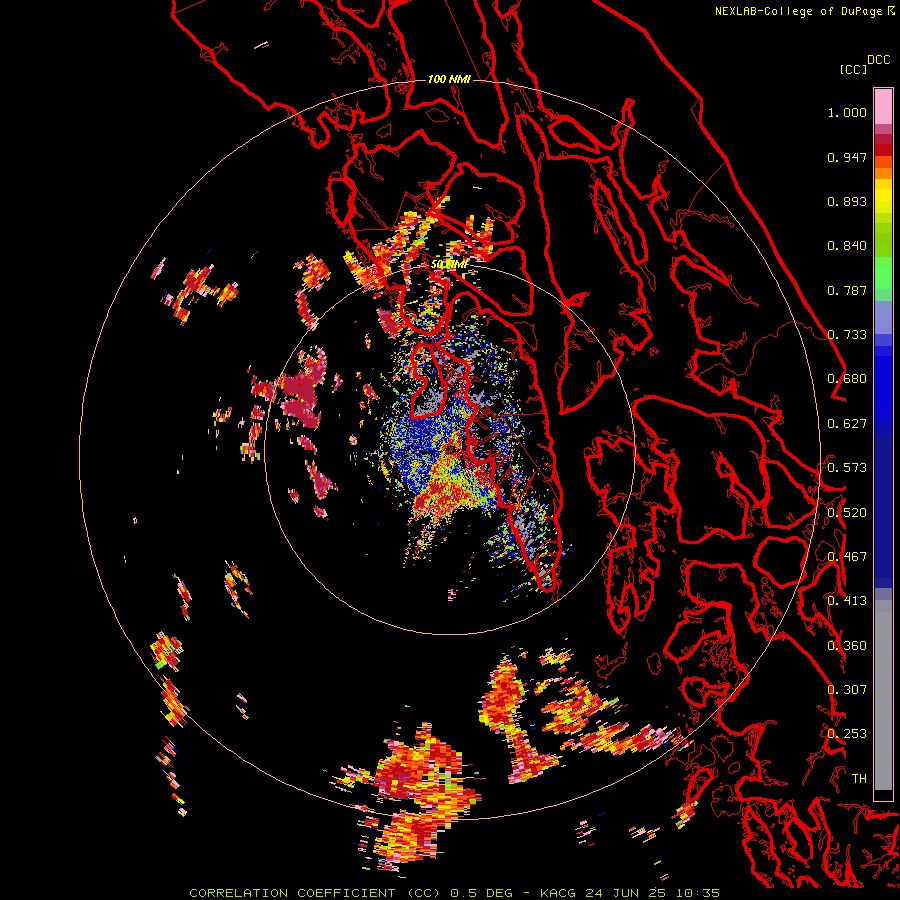Click the 0.573 value on the color scale
The height and width of the screenshot is (900, 900).
(847, 468)
